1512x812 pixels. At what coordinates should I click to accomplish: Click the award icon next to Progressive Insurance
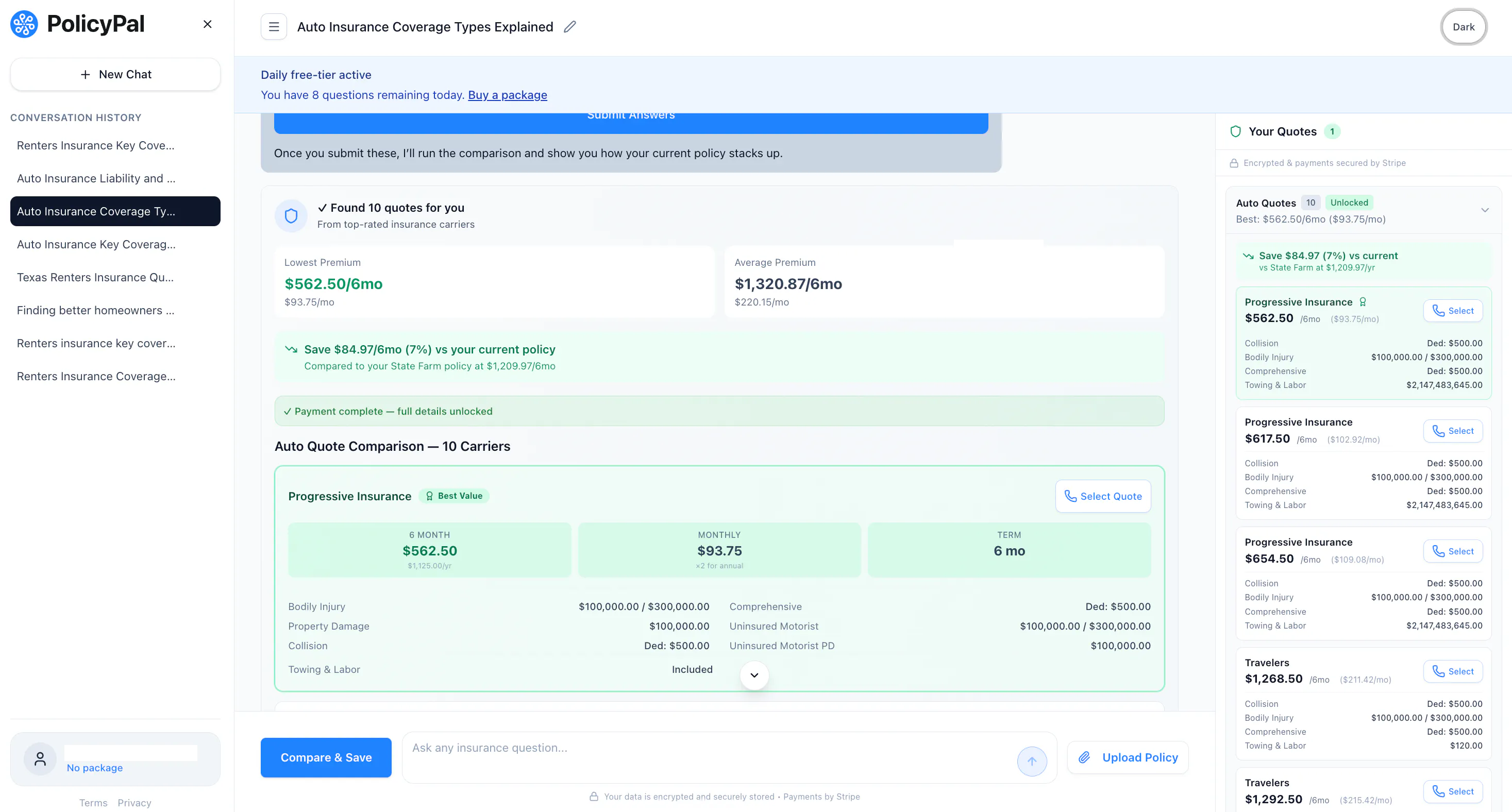coord(1363,302)
